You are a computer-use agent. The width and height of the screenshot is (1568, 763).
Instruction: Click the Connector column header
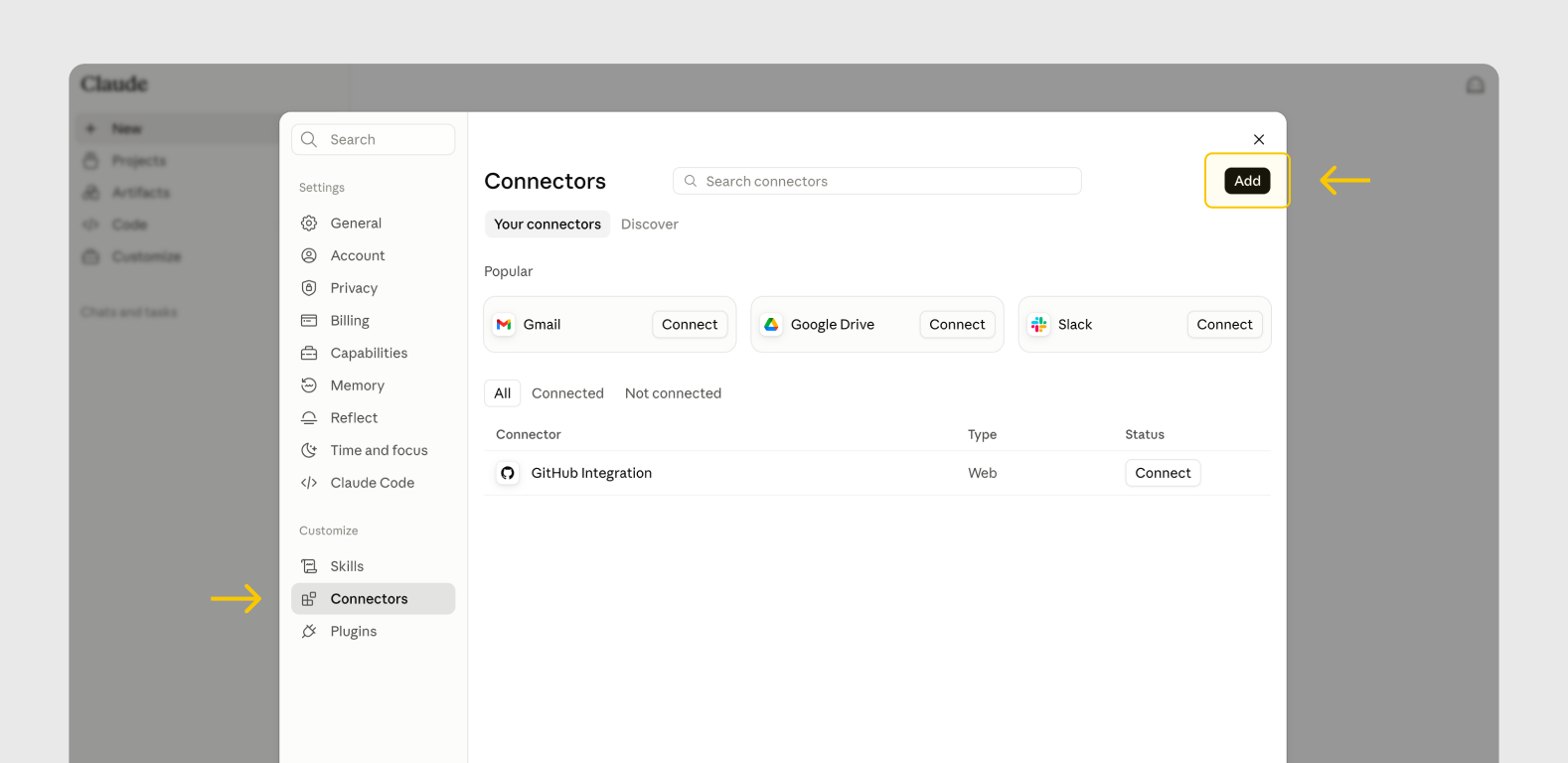point(529,434)
